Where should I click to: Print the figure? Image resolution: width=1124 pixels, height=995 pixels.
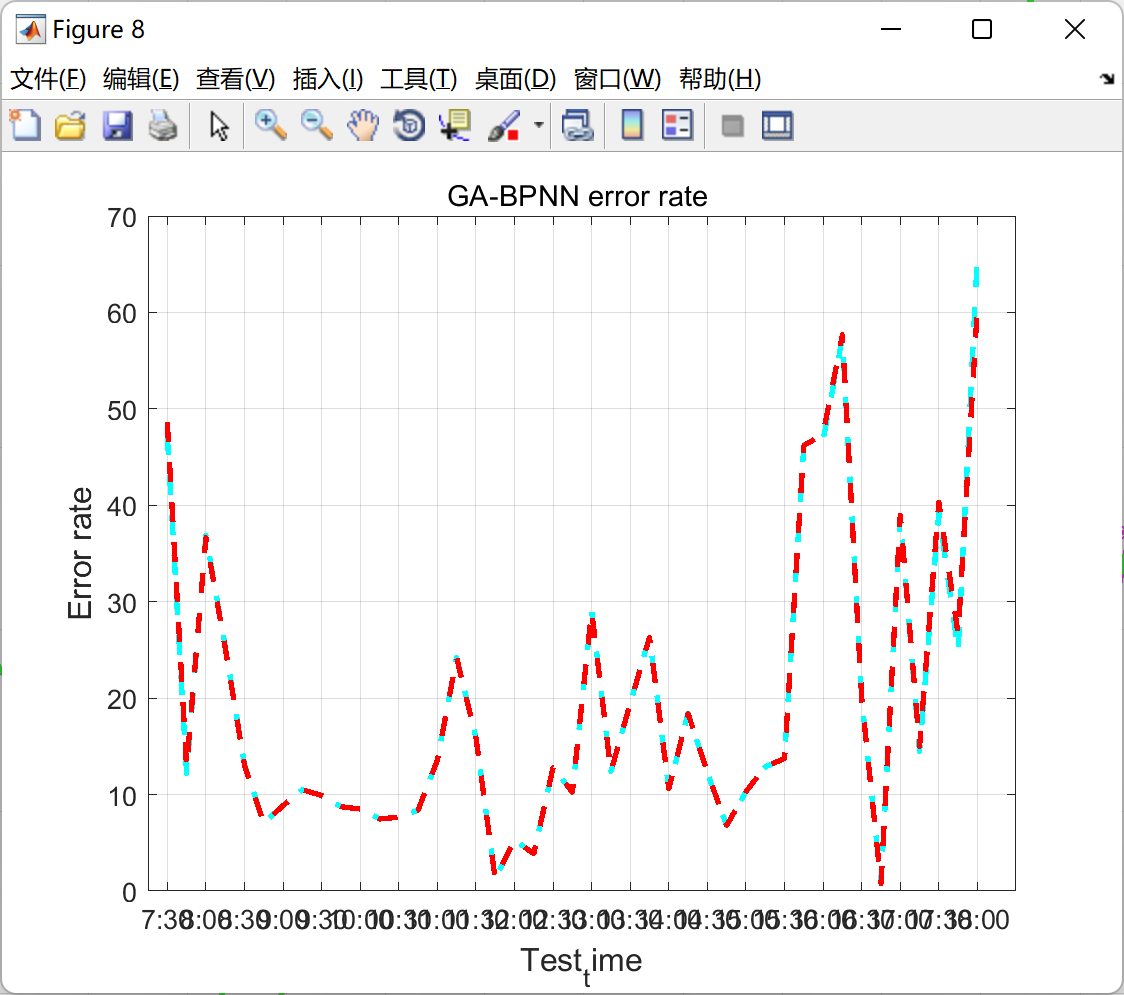point(163,125)
